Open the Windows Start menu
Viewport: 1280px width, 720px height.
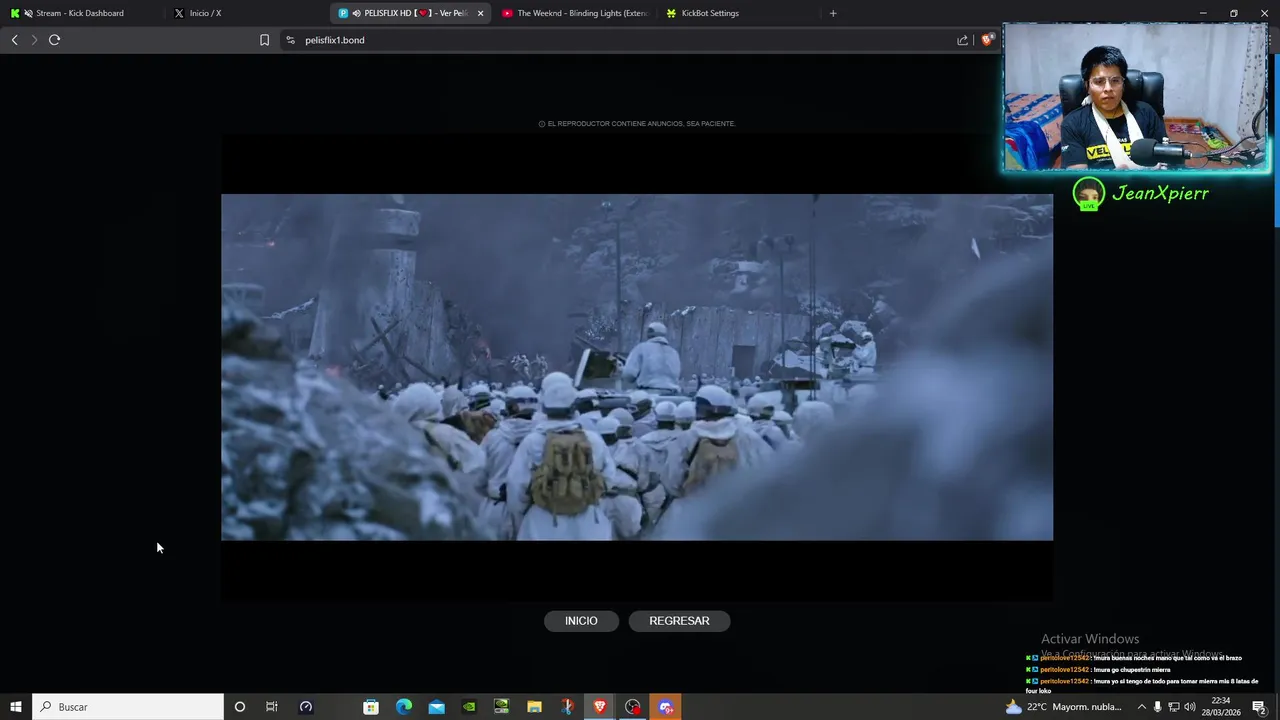(x=16, y=707)
